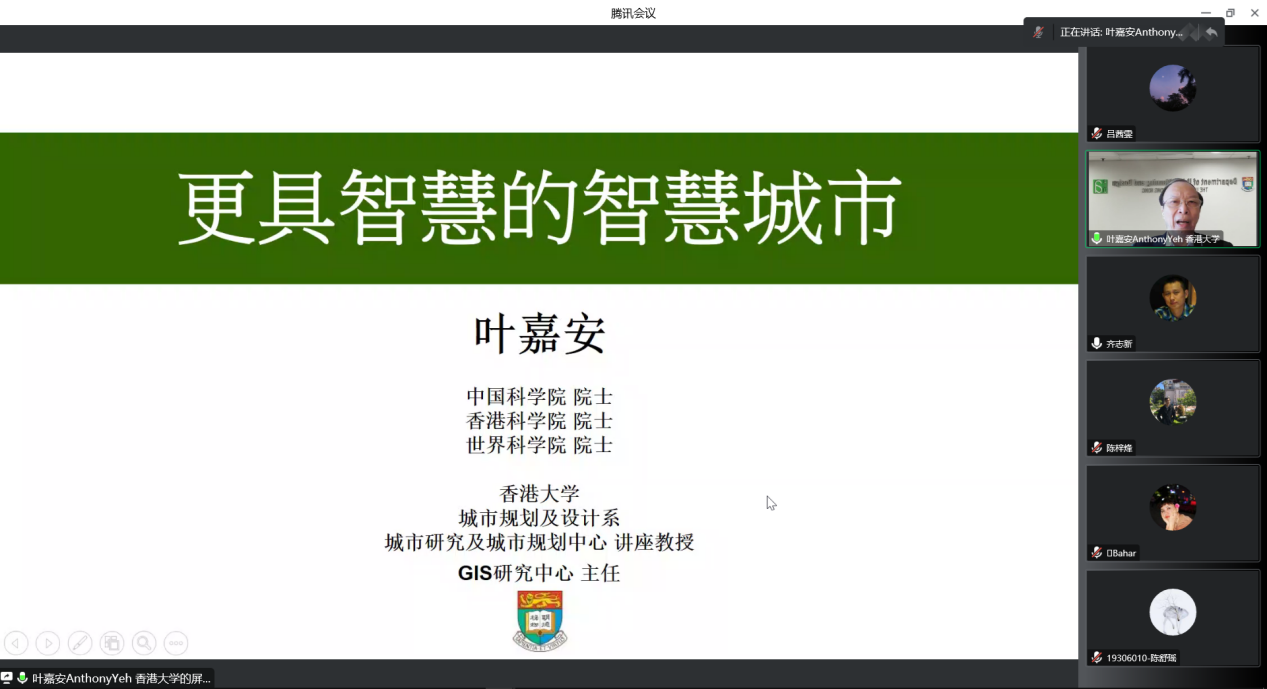Advance to the next slide arrow
The image size is (1267, 689).
[x=48, y=643]
